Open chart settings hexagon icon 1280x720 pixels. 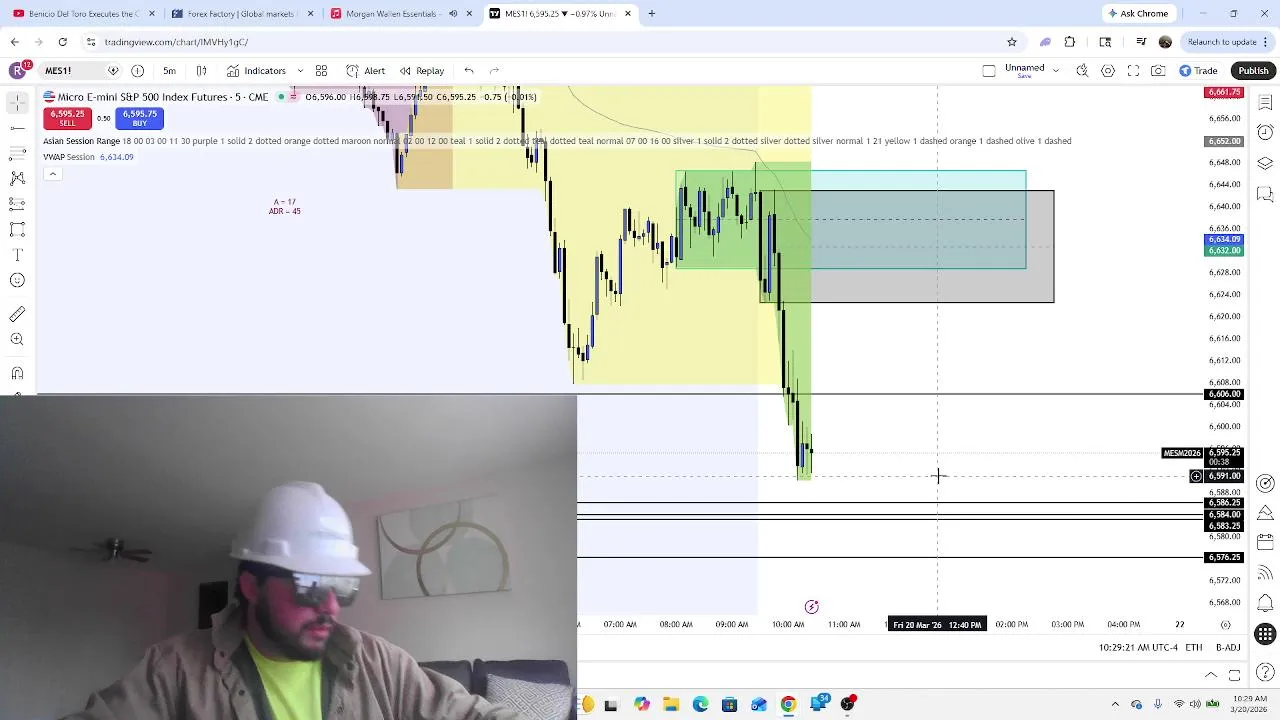1108,71
